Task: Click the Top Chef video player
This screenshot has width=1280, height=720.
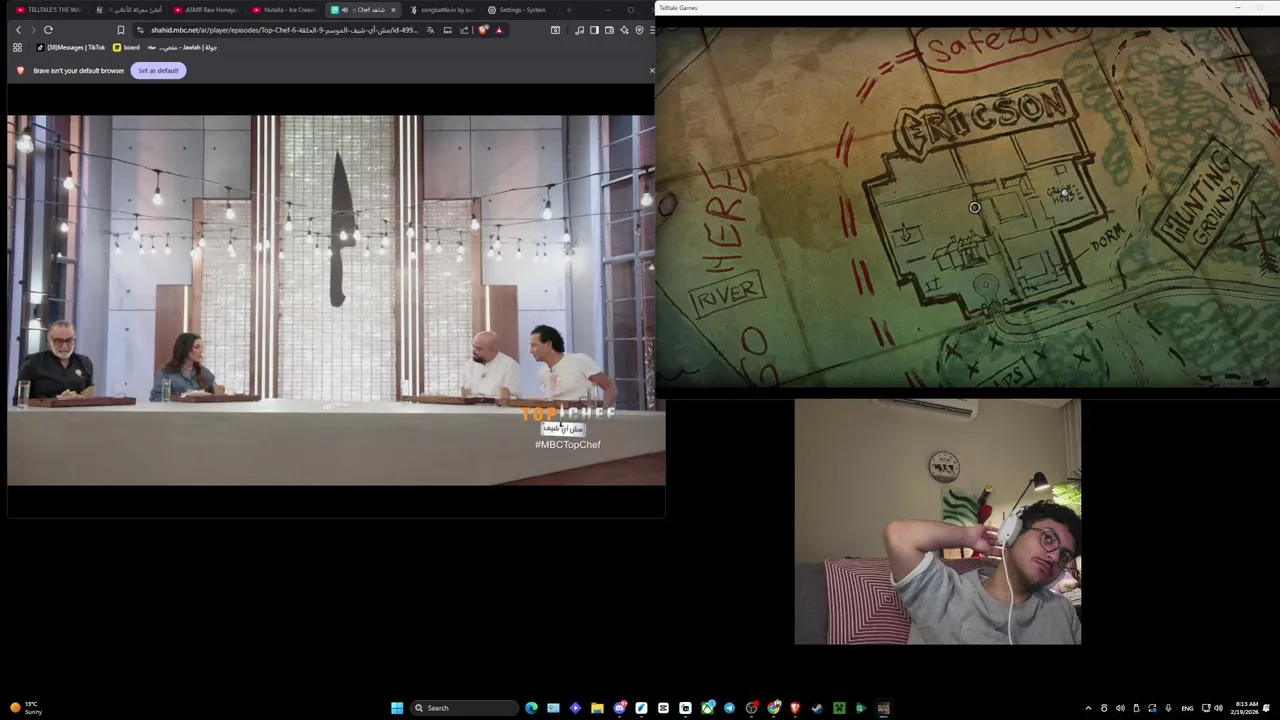Action: tap(335, 300)
